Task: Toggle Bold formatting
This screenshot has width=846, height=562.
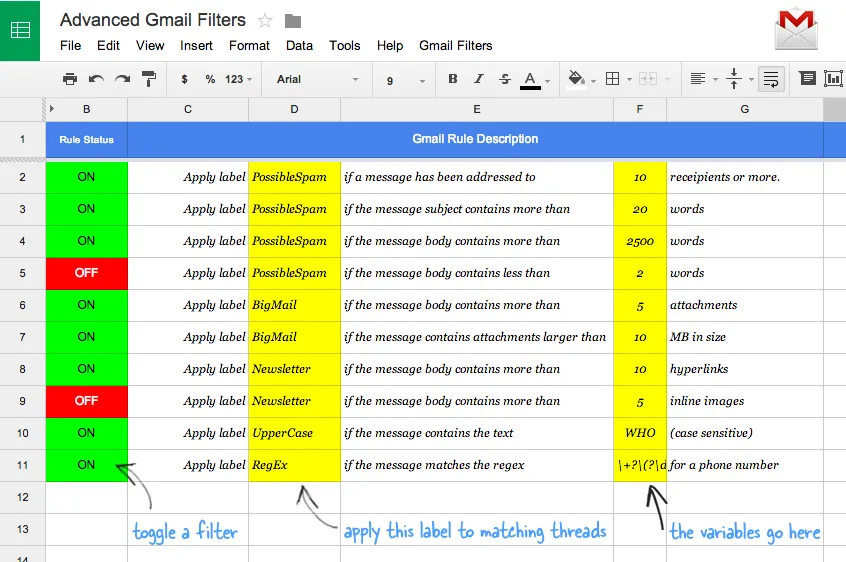Action: (x=453, y=79)
